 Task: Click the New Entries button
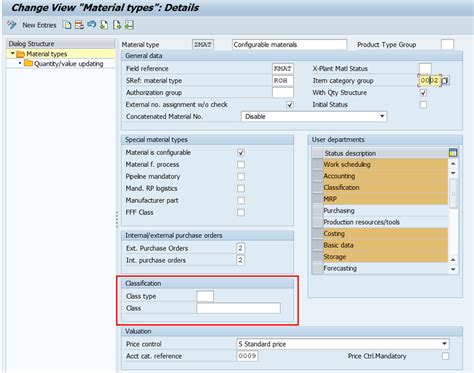point(39,25)
